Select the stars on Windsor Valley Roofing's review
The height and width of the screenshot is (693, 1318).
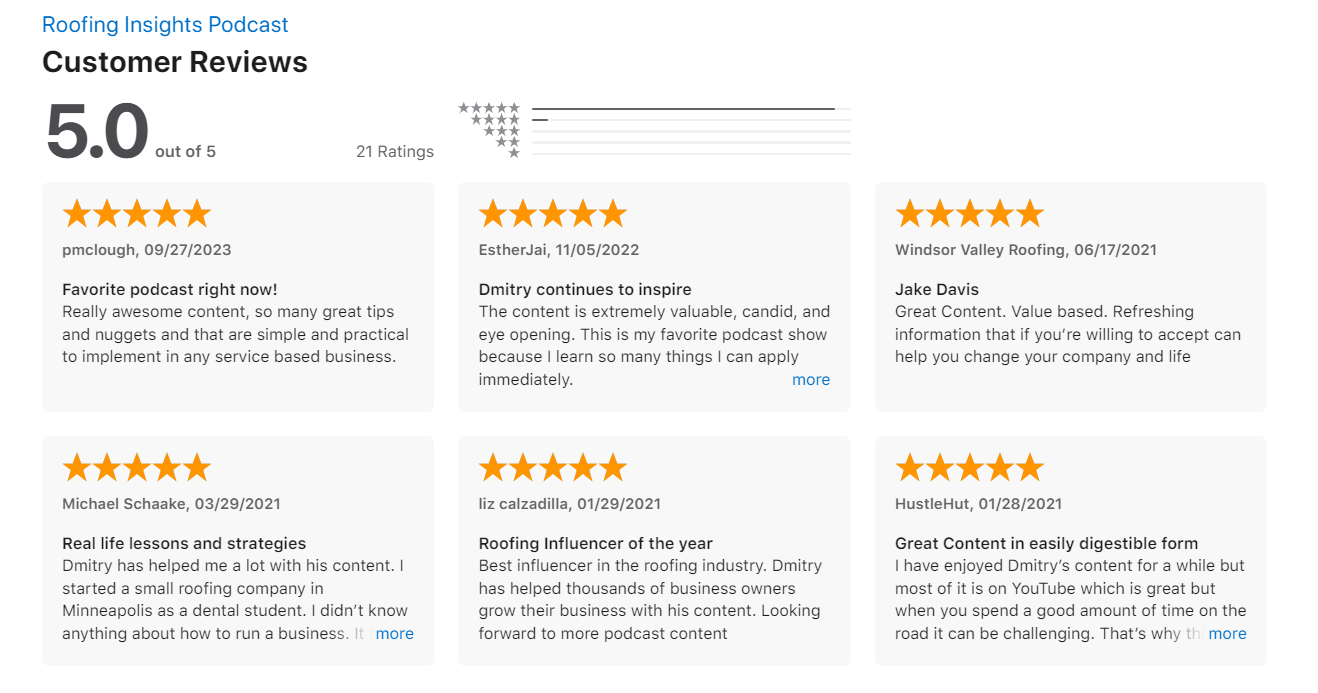[x=969, y=212]
